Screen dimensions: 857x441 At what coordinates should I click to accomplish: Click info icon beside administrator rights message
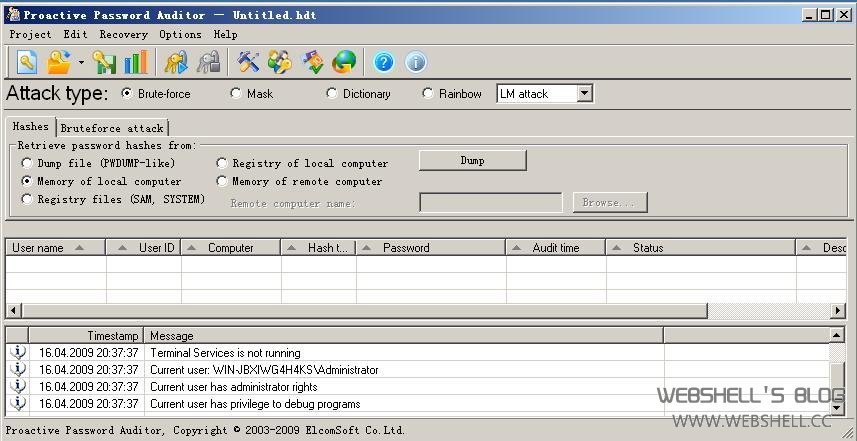point(17,386)
